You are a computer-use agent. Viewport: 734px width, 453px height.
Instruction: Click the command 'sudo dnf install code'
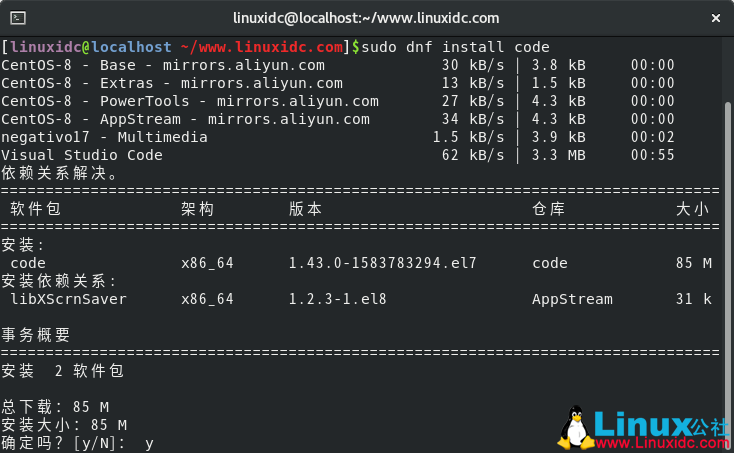click(455, 47)
